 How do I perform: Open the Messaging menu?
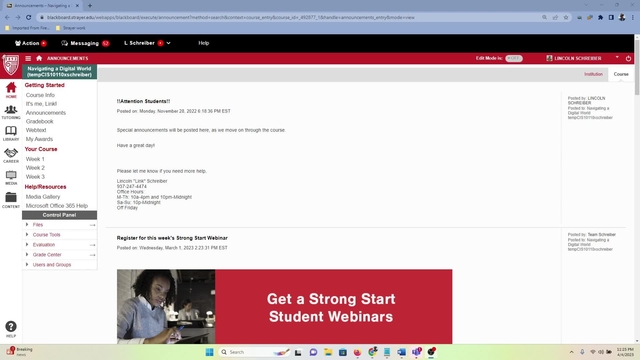(x=85, y=43)
